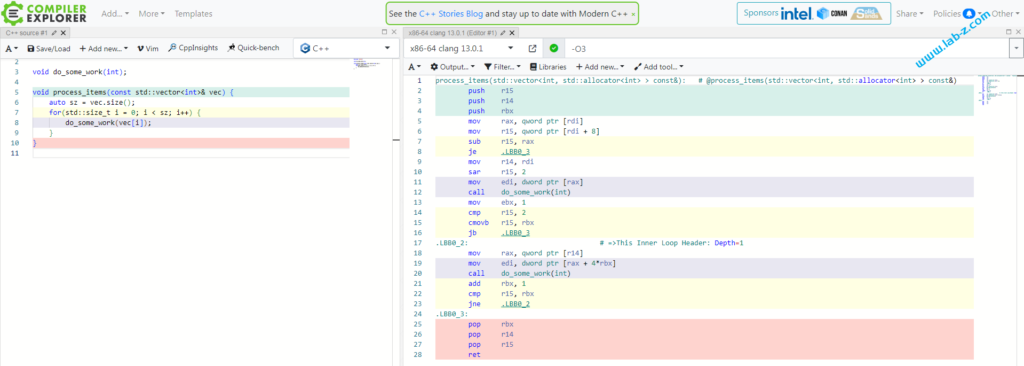Click the source editor minimap
Screen dimensions: 1024x366
[x=366, y=64]
